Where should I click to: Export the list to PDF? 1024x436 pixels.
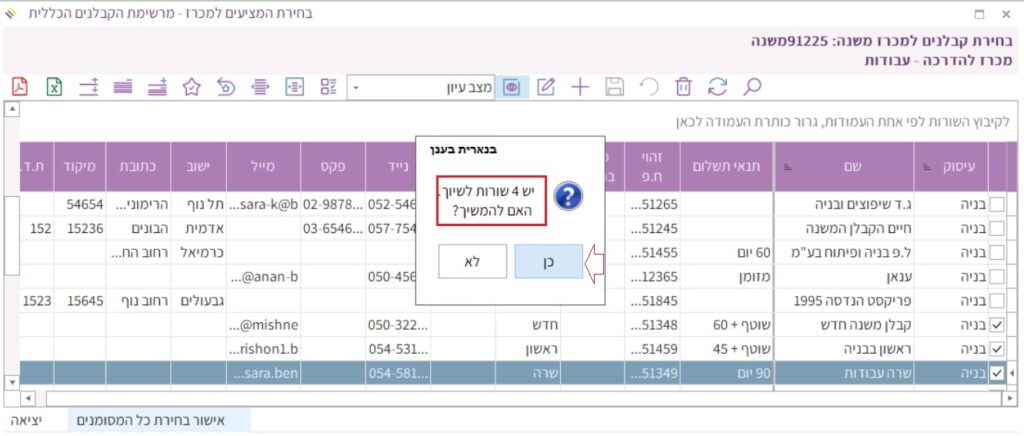[20, 87]
